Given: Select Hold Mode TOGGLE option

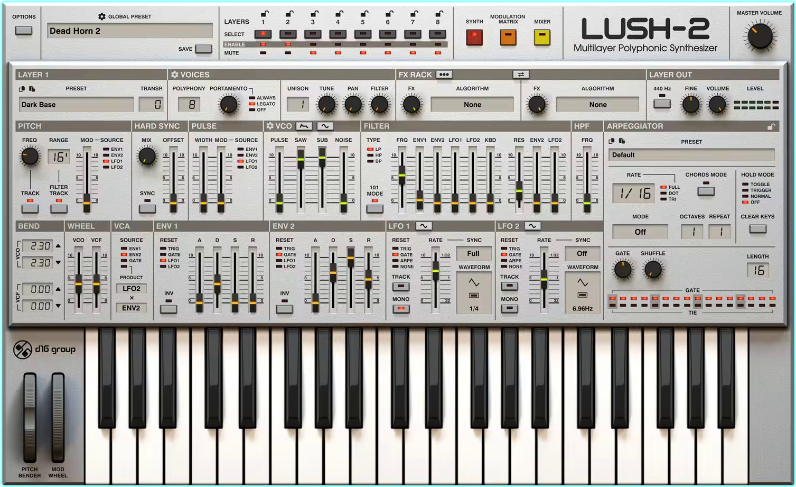Looking at the screenshot, I should click(756, 184).
